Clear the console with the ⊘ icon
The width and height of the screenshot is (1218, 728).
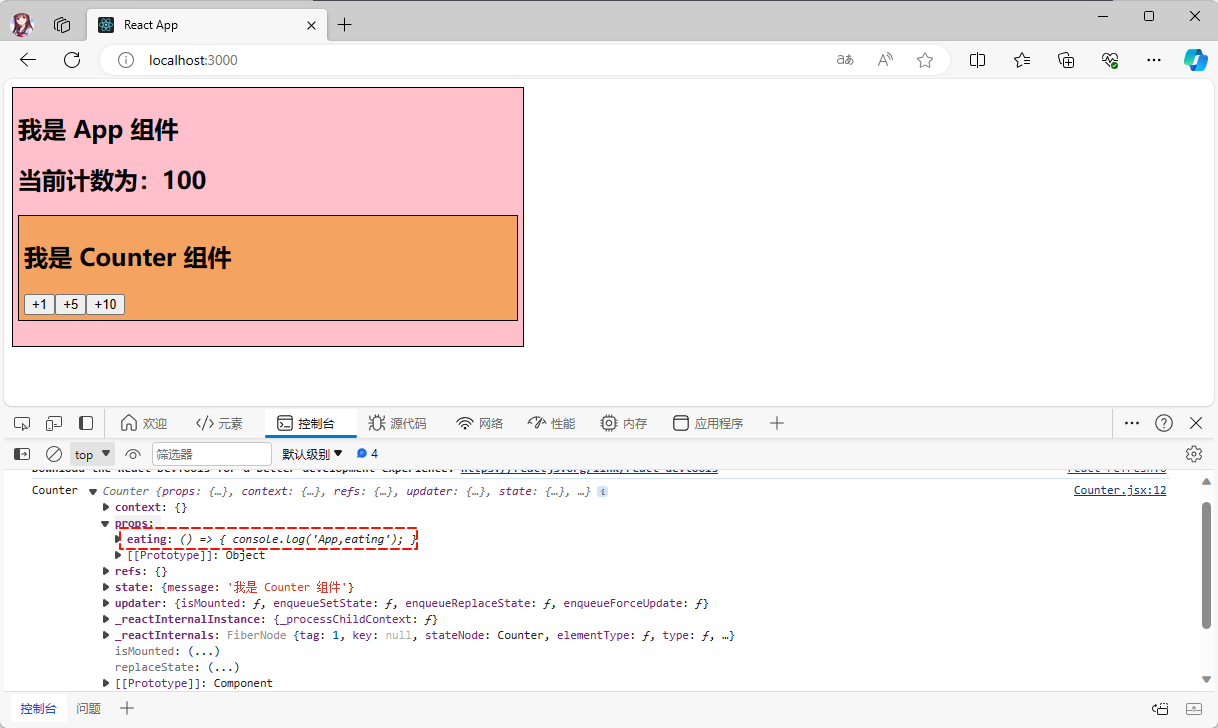coord(54,453)
